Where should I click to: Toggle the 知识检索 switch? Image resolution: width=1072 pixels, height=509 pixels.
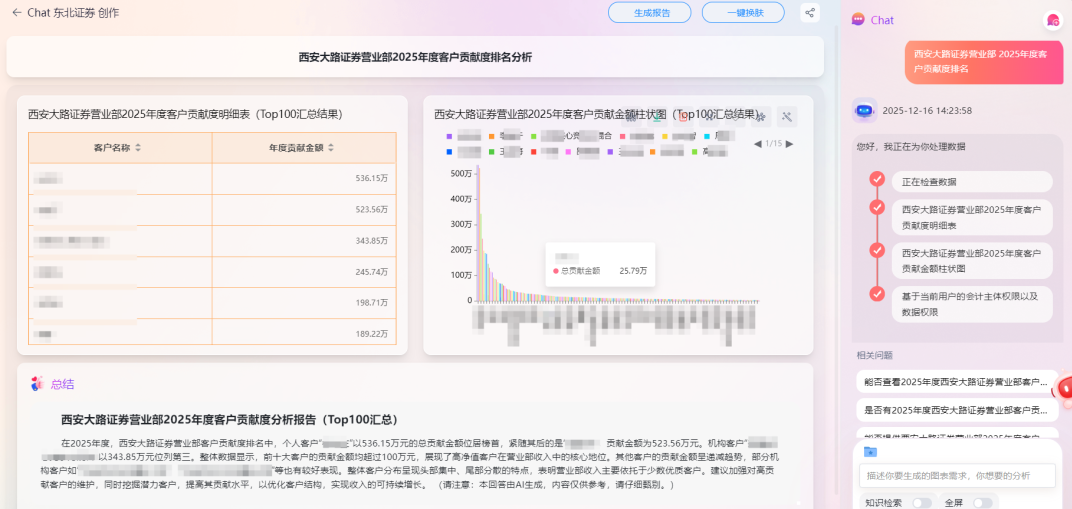click(921, 503)
